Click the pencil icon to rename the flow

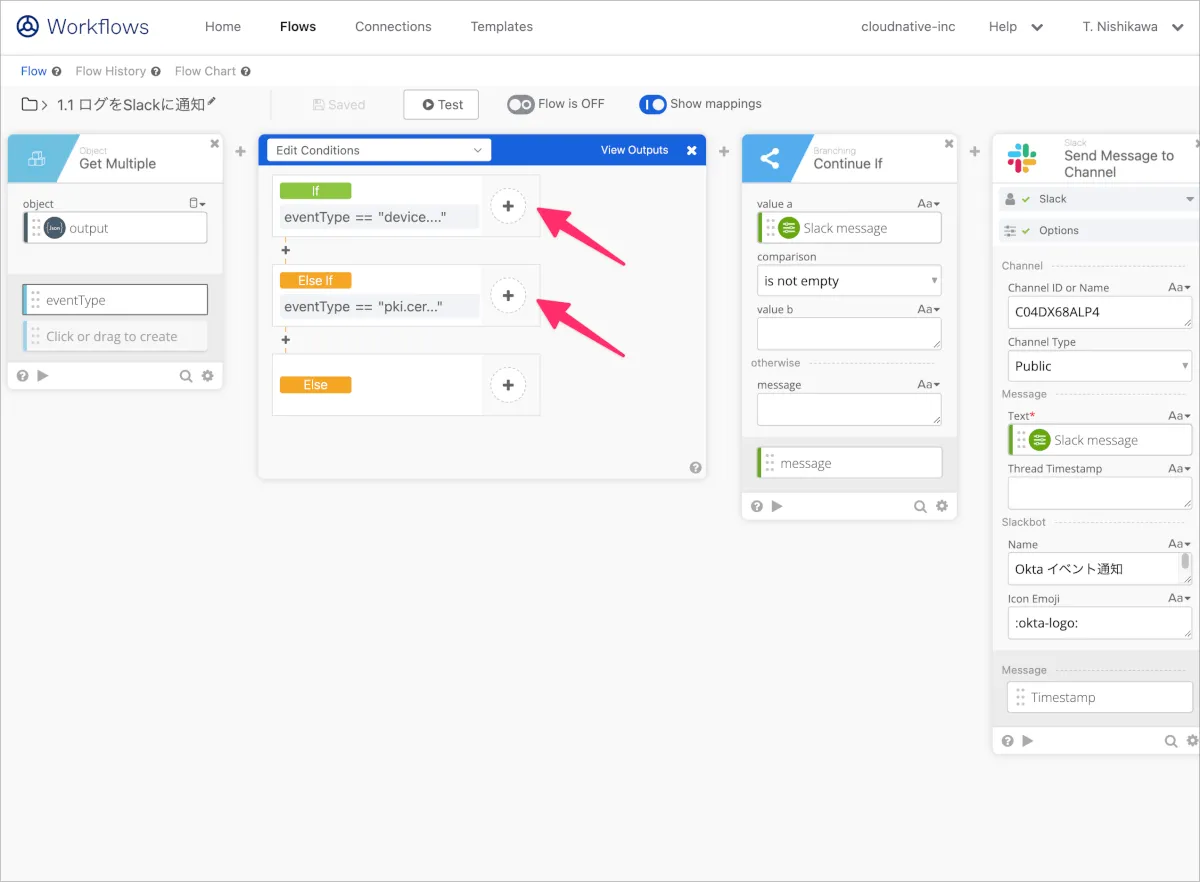click(x=211, y=103)
